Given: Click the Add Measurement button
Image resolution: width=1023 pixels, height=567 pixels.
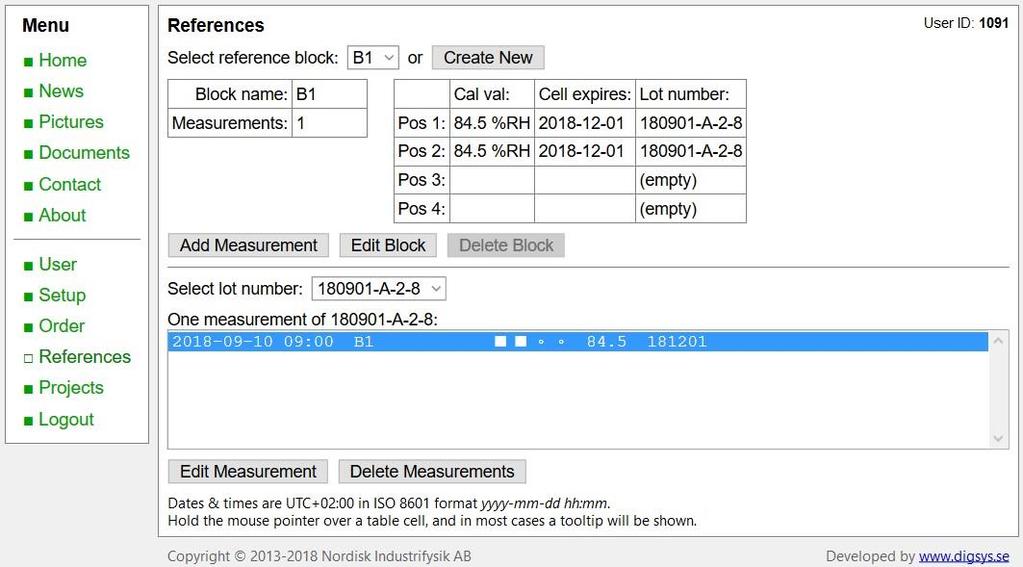Looking at the screenshot, I should (x=248, y=245).
